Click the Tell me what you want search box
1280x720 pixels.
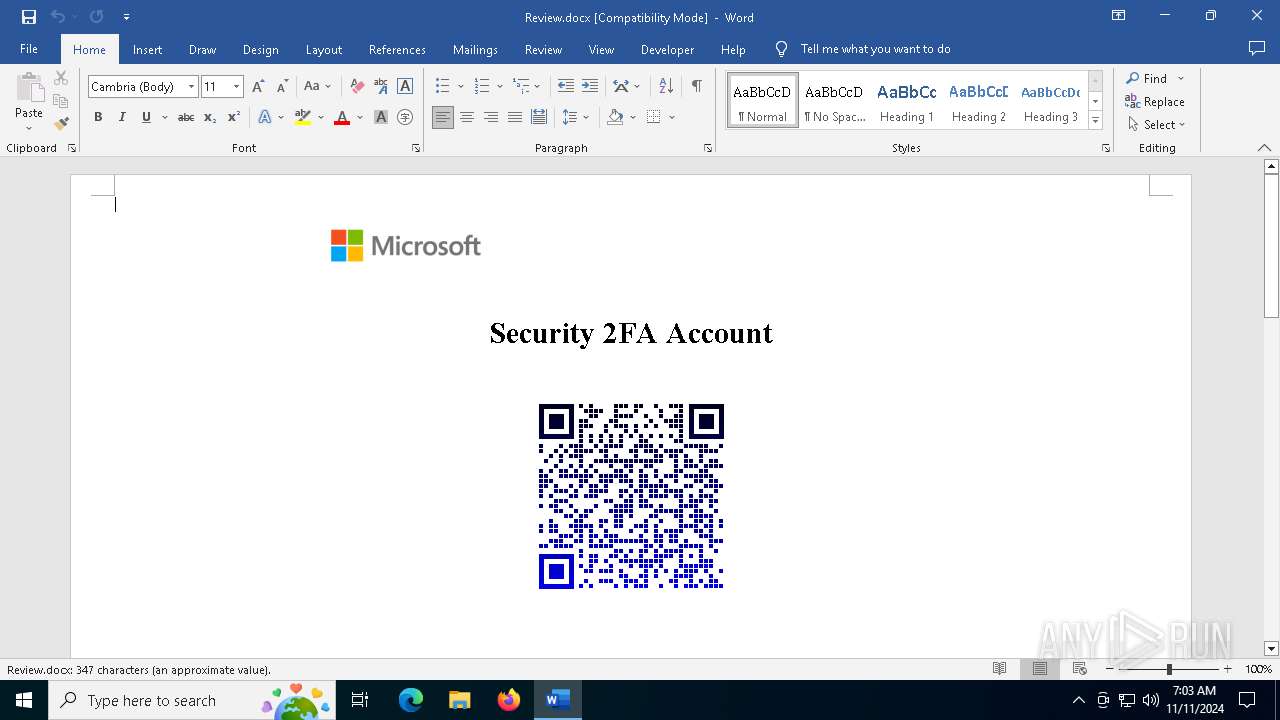click(875, 49)
